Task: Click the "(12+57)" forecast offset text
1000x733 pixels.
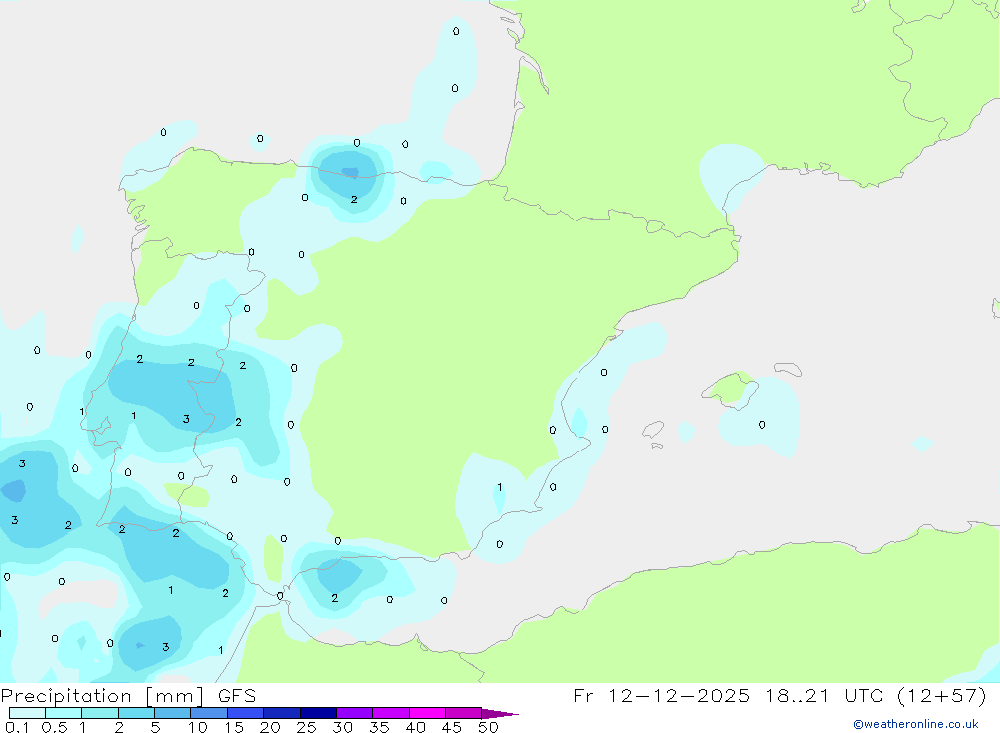Action: coord(941,695)
